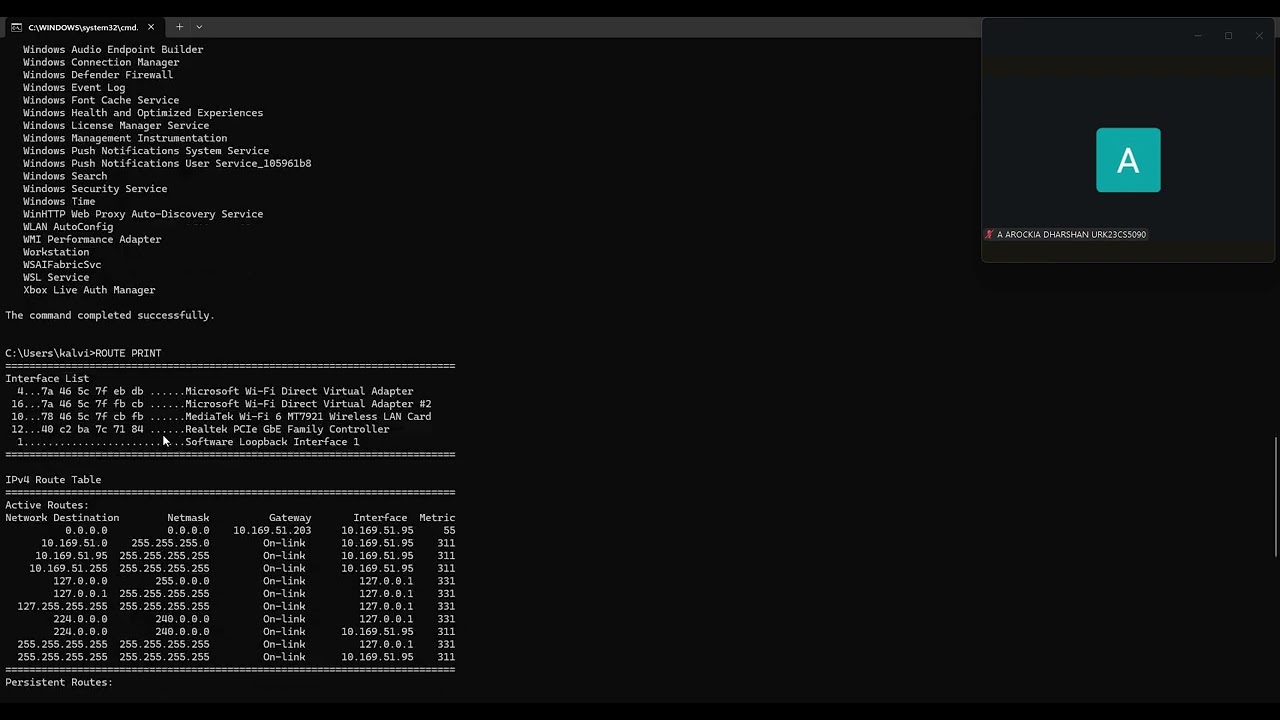Click 'Realtek PCIe GbE Family Controller' entry

(x=287, y=429)
